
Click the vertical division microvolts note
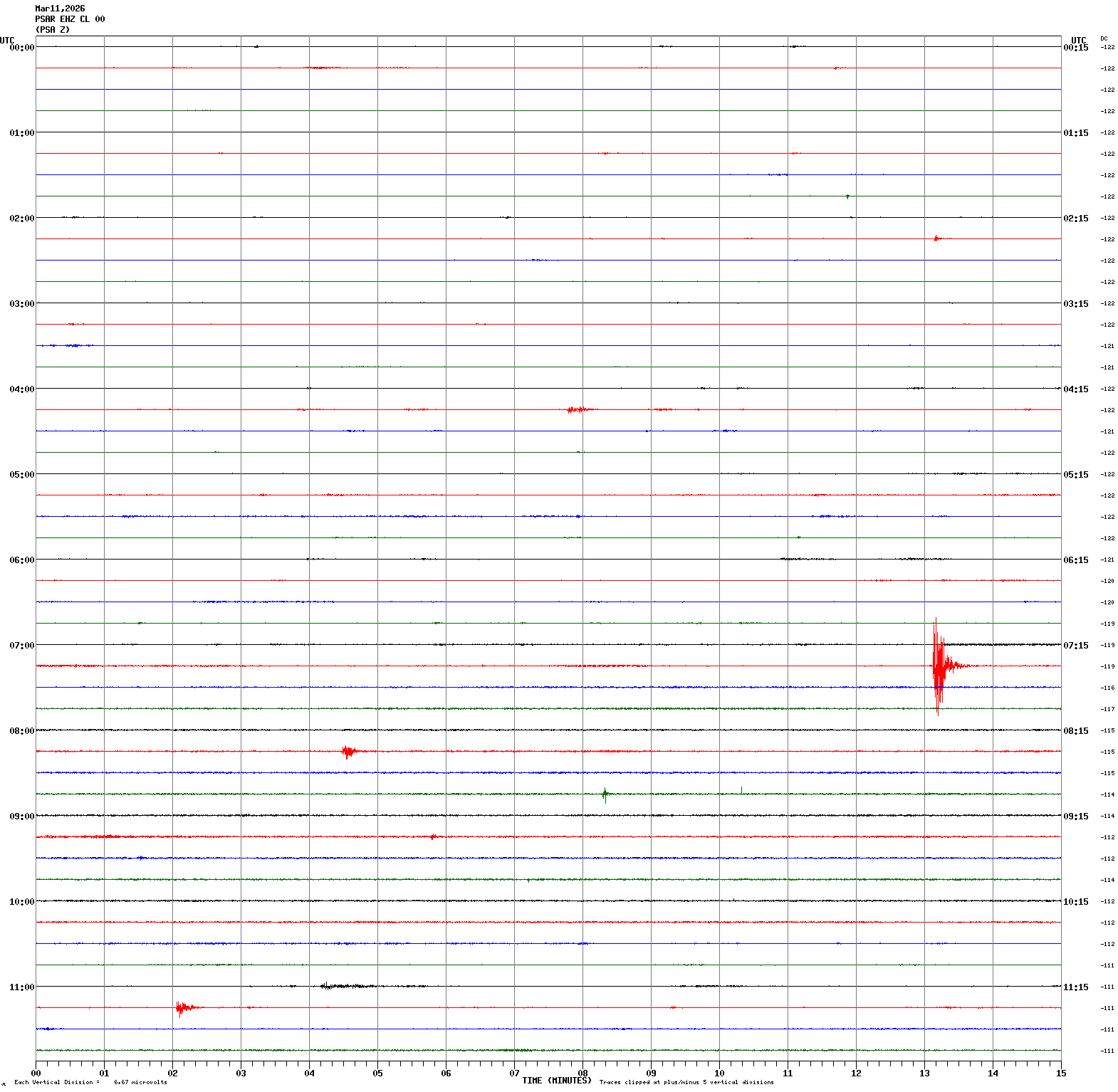(x=90, y=1082)
